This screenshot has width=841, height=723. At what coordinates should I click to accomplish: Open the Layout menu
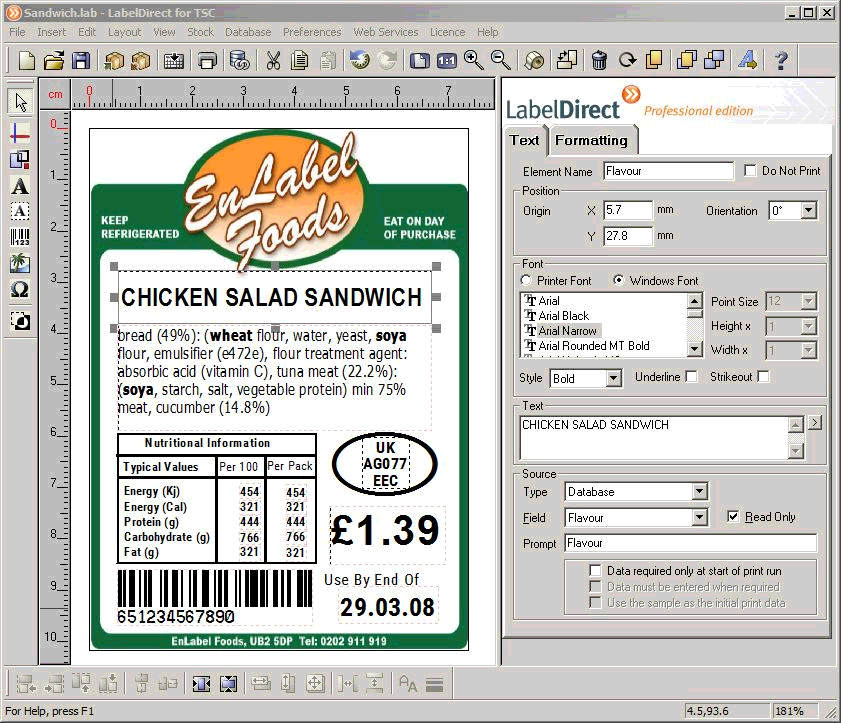point(124,32)
